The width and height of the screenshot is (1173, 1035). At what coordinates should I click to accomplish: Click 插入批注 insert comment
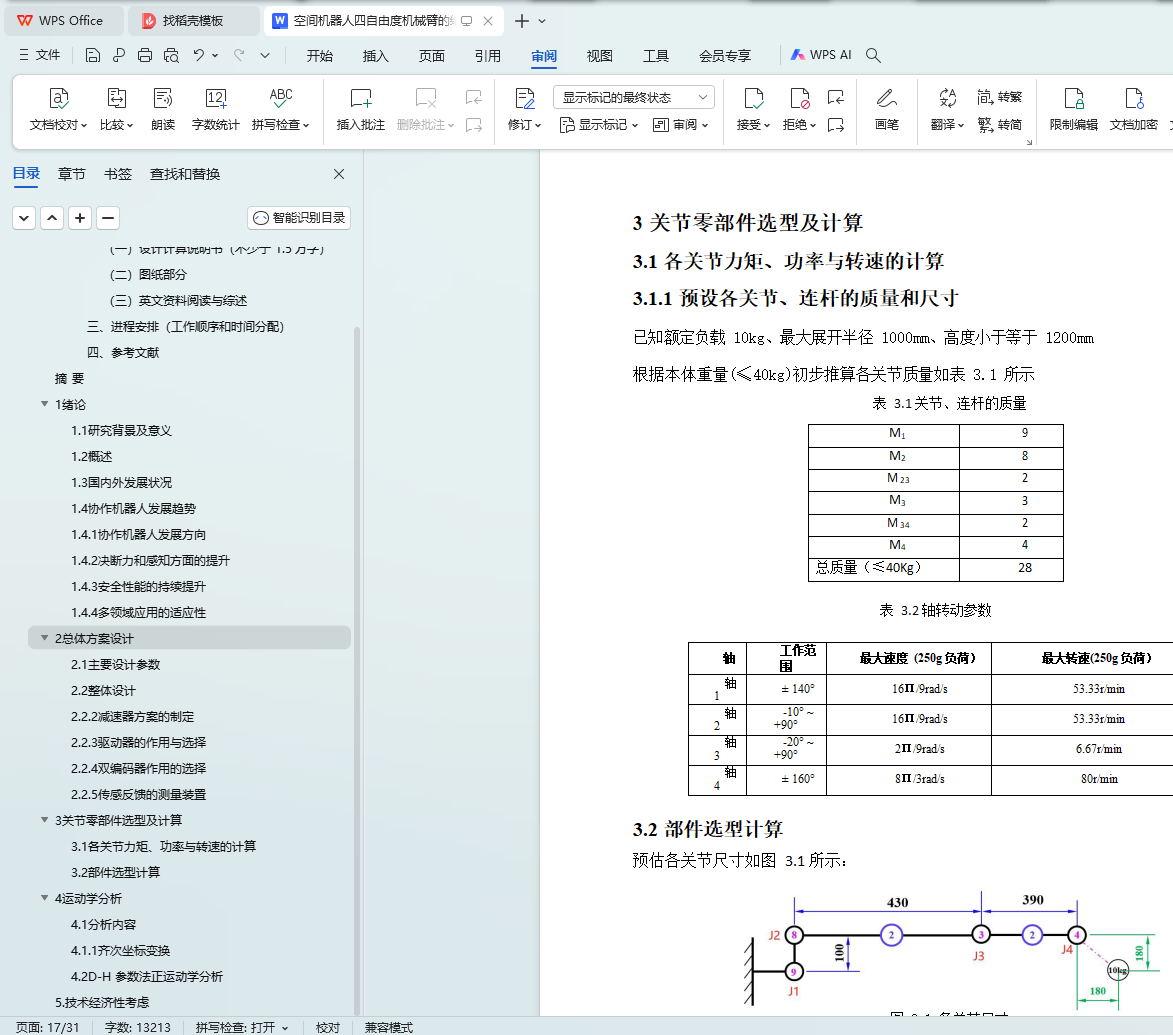(361, 109)
